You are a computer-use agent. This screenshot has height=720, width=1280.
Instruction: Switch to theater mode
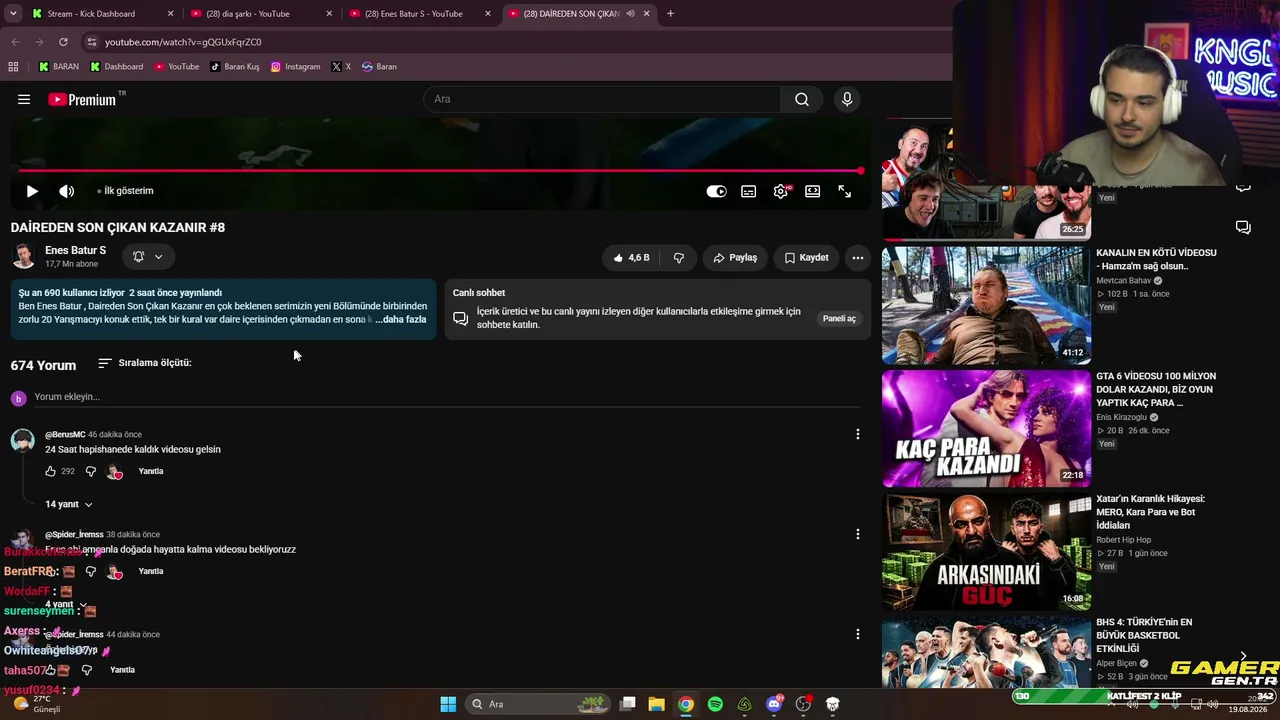pyautogui.click(x=813, y=191)
